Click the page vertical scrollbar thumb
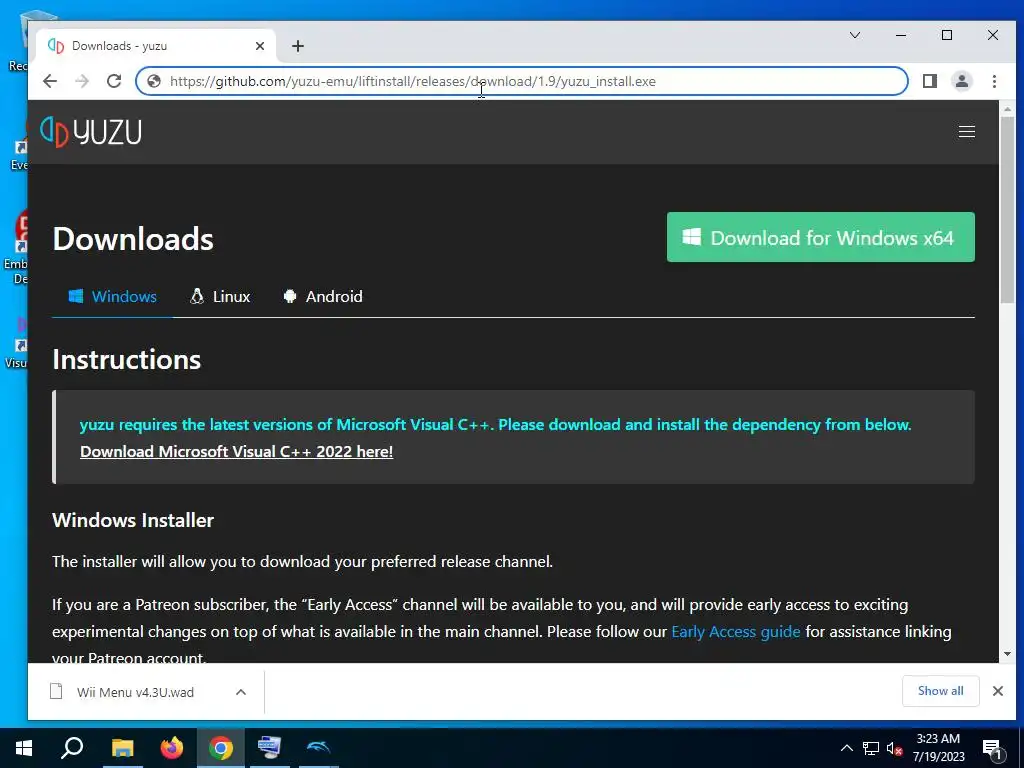The height and width of the screenshot is (768, 1024). (x=1008, y=209)
